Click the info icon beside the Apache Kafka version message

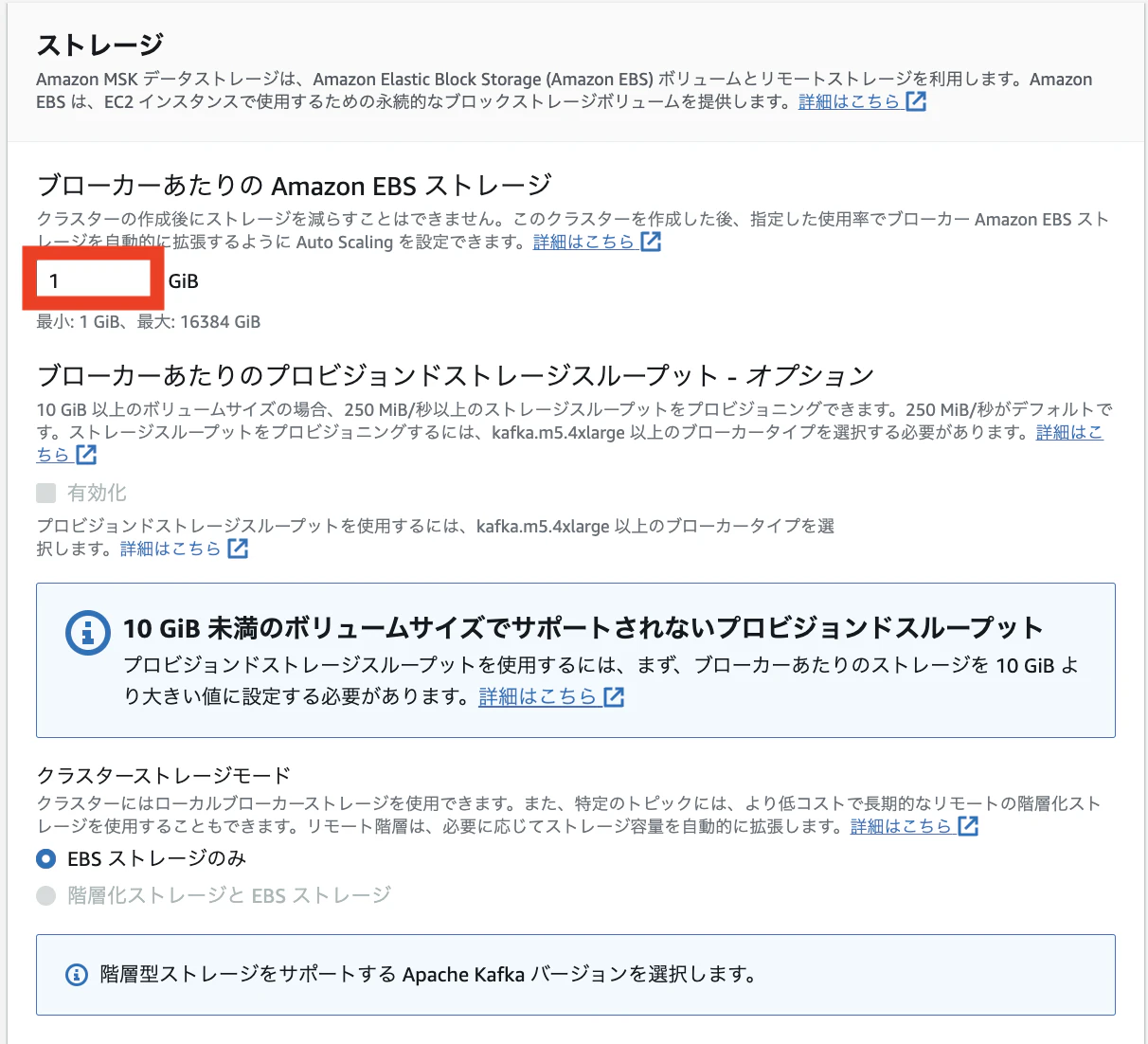click(77, 975)
